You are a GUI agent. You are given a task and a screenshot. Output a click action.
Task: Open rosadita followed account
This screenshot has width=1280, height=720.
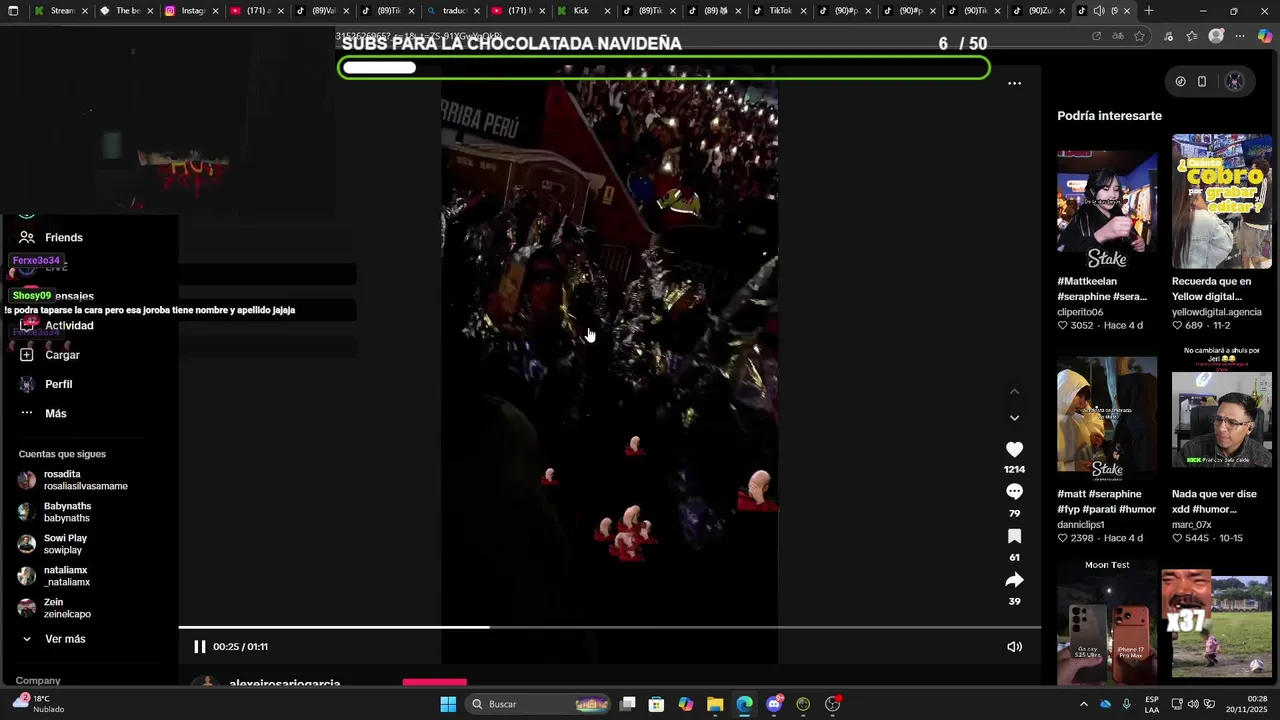pyautogui.click(x=73, y=480)
